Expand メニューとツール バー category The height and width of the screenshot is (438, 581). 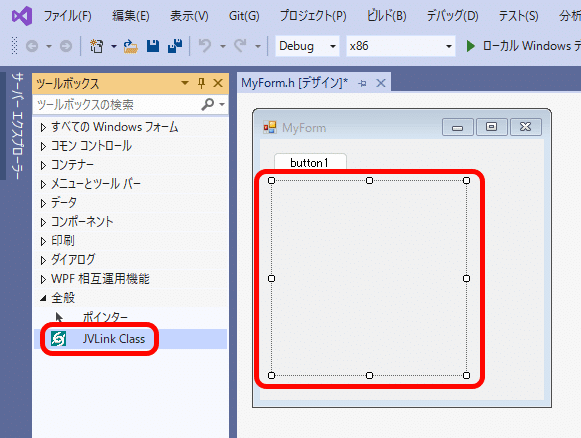pyautogui.click(x=43, y=184)
